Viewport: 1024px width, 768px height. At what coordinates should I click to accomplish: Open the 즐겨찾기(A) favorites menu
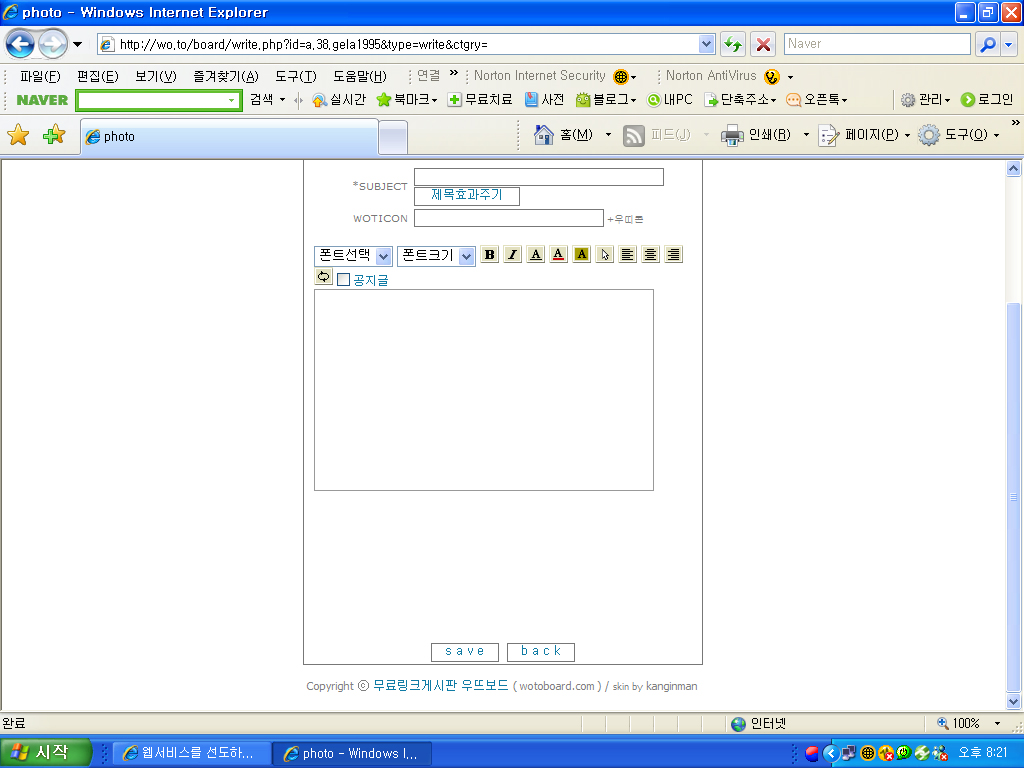click(225, 76)
